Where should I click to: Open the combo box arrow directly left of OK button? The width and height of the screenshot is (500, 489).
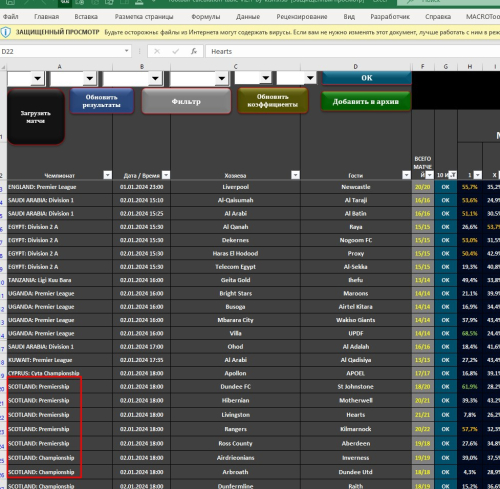[x=310, y=78]
